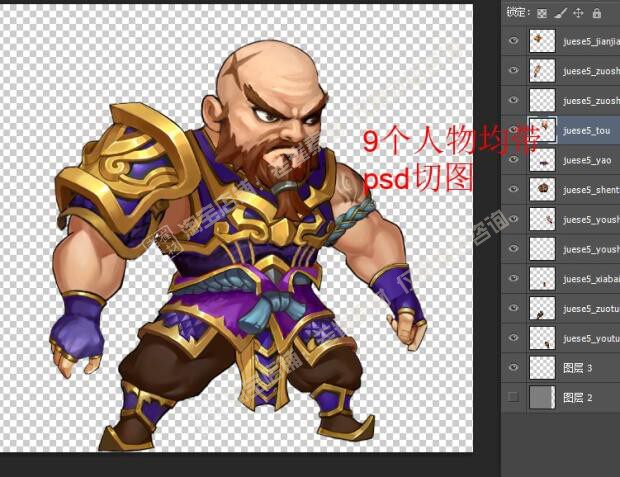Select the layer name 图层 2

tap(578, 398)
